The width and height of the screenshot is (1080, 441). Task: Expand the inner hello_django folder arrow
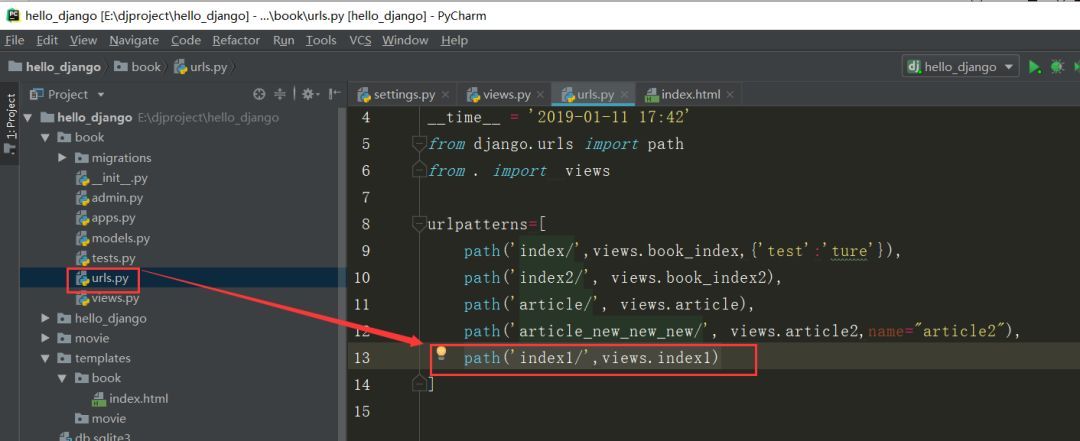point(45,318)
